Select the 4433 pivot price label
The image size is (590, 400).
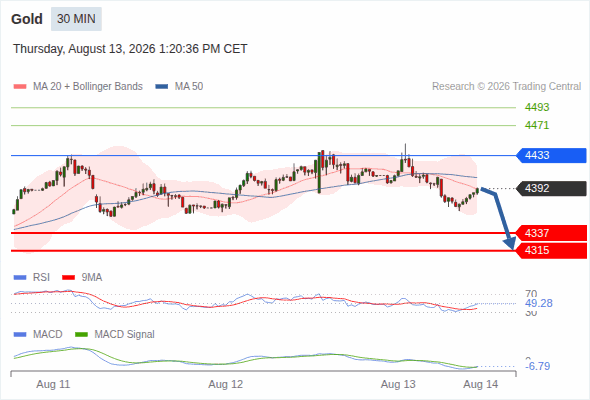[x=551, y=155]
